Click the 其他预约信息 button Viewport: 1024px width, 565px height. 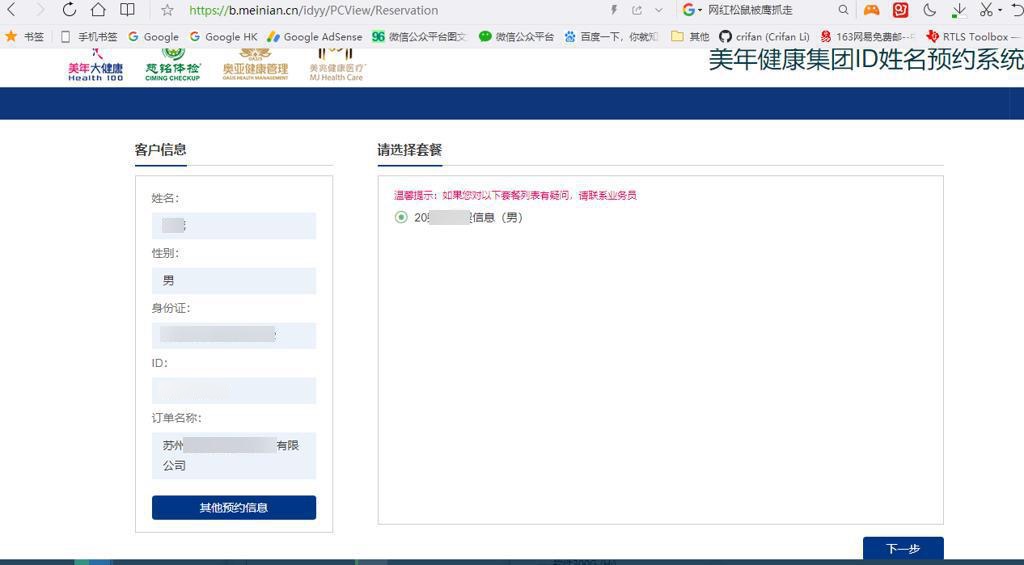[x=234, y=508]
